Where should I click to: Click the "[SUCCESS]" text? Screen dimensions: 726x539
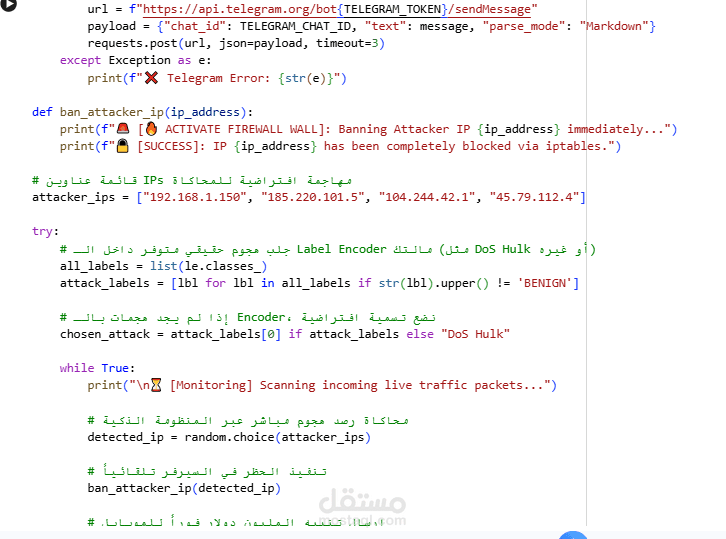click(x=168, y=146)
